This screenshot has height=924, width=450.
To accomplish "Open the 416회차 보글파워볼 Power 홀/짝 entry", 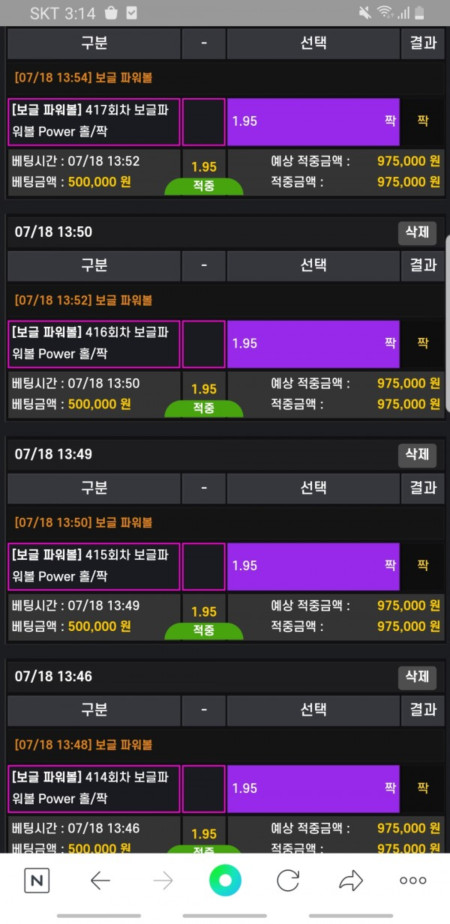I will 94,344.
